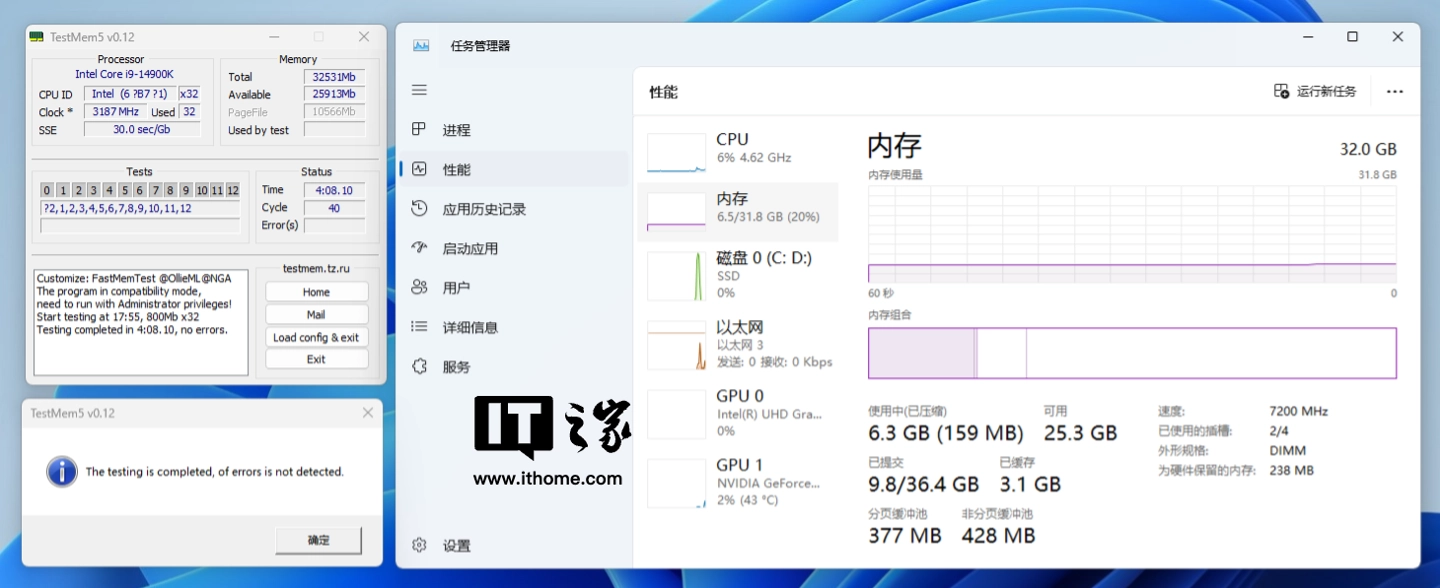Select GPU 1 NVIDIA GeForce entry
Image resolution: width=1440 pixels, height=588 pixels.
point(737,482)
